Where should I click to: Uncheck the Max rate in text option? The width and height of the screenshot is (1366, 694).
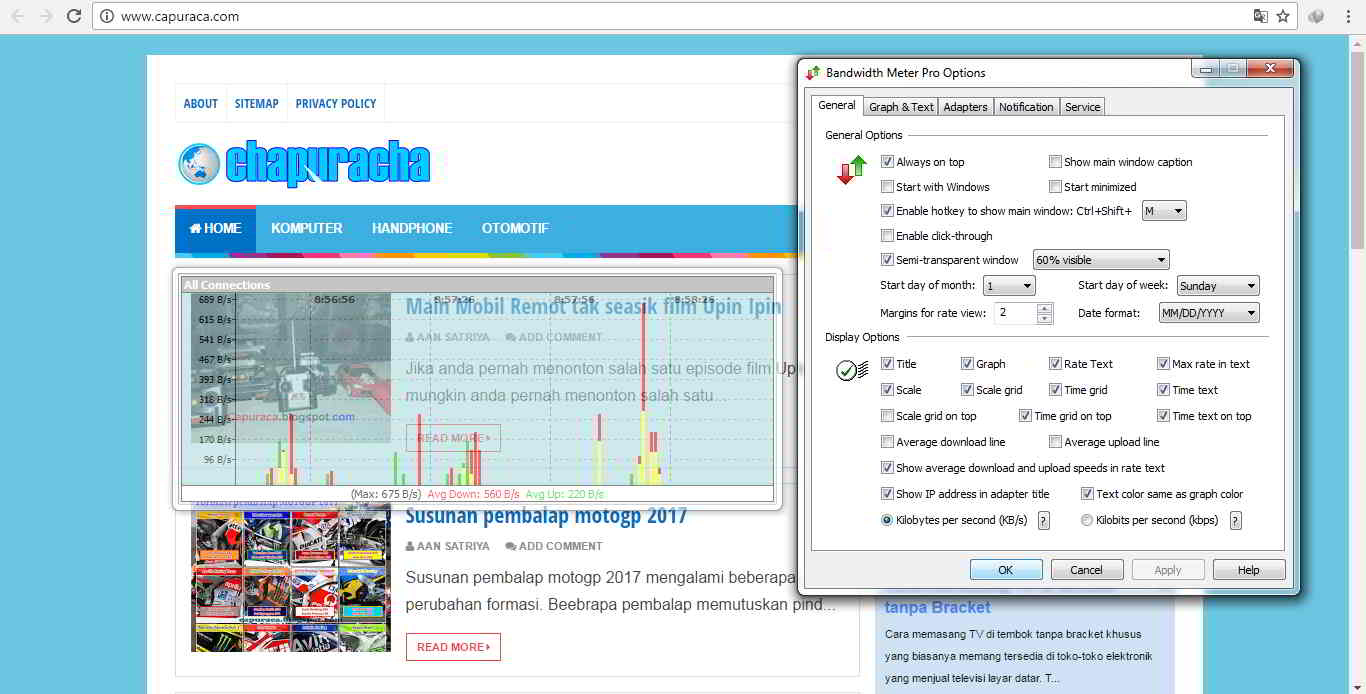(1163, 364)
